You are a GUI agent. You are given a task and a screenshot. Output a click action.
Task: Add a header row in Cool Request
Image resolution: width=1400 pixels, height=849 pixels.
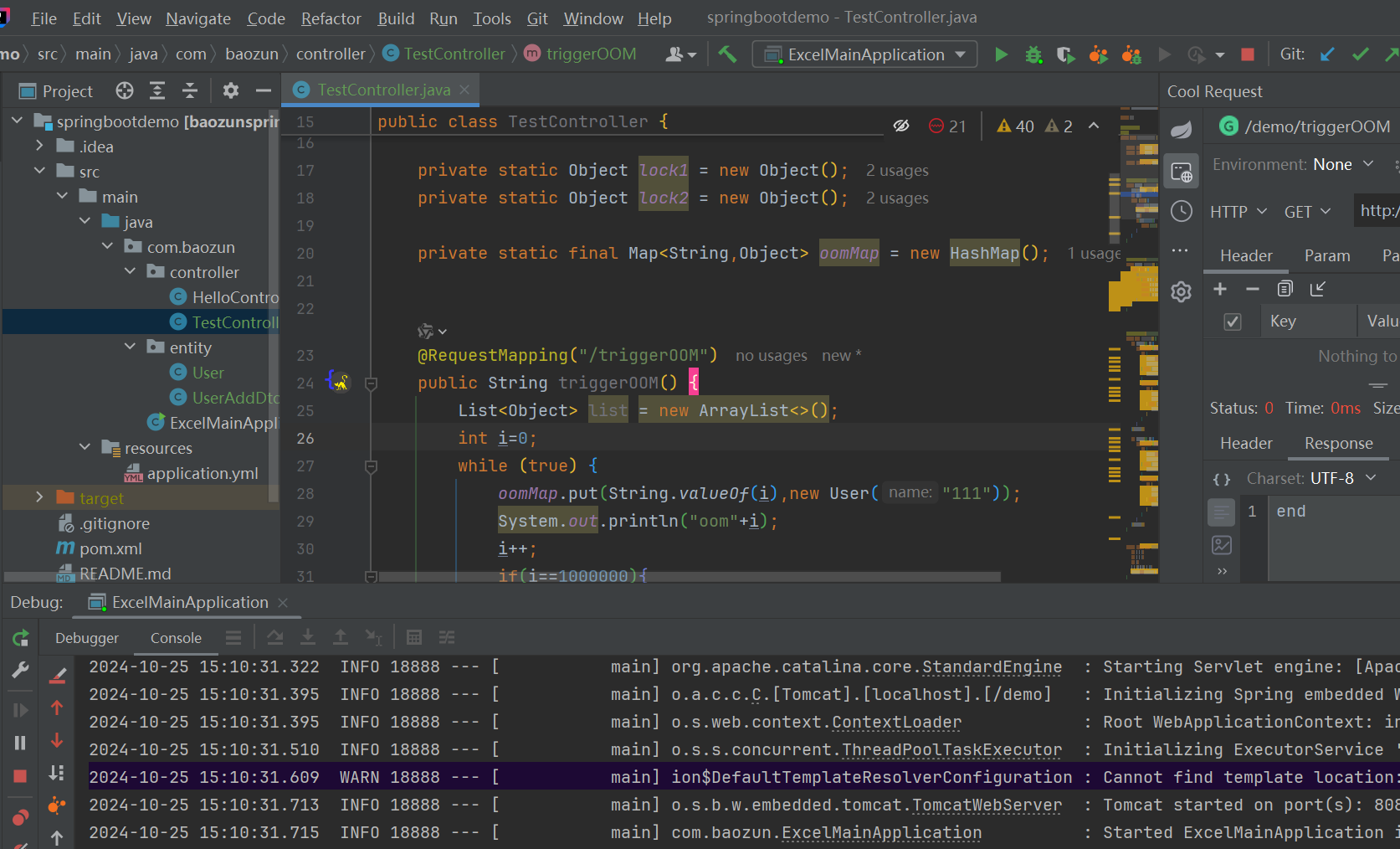click(x=1220, y=289)
